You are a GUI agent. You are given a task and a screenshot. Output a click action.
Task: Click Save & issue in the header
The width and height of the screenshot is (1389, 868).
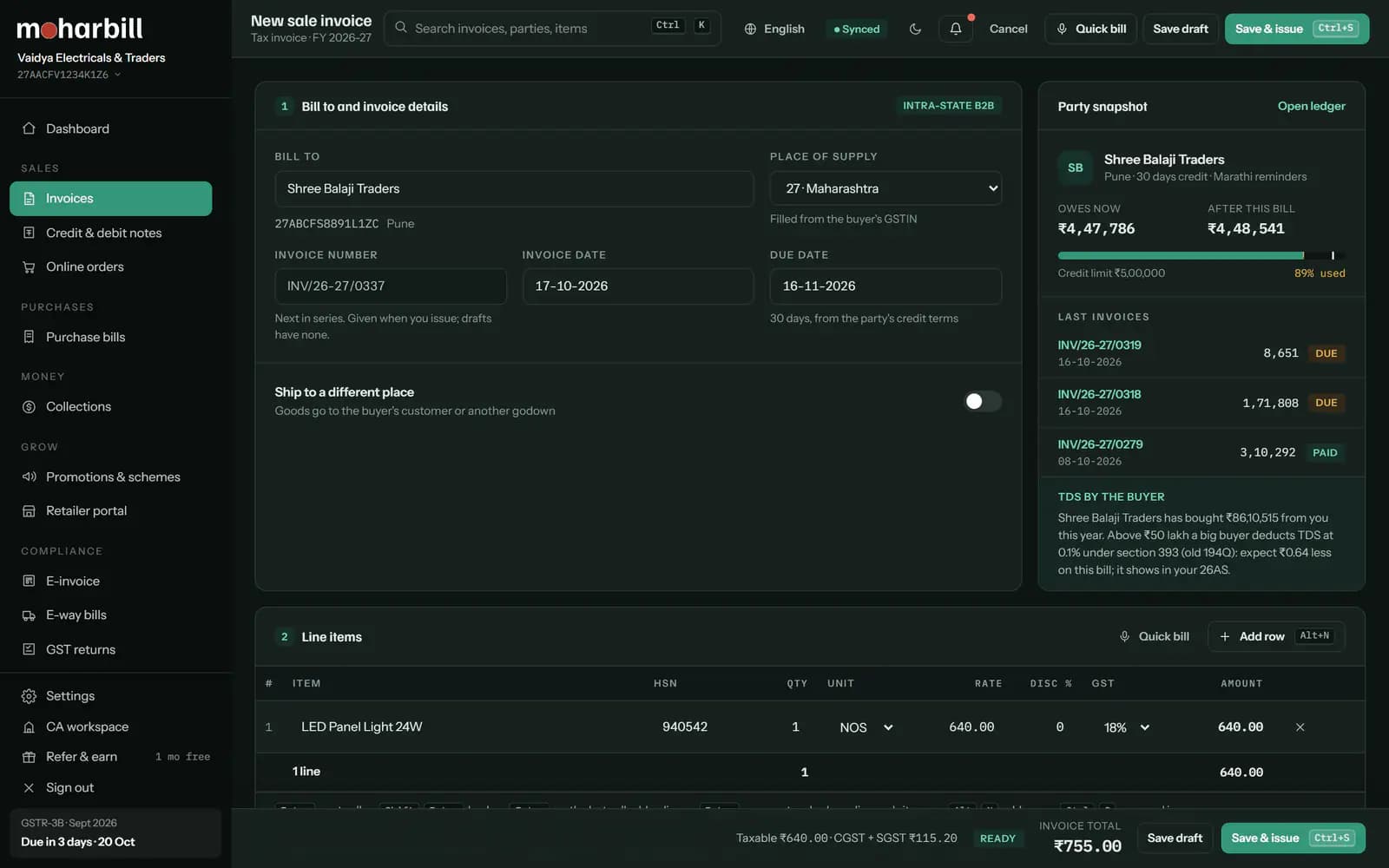coord(1297,29)
